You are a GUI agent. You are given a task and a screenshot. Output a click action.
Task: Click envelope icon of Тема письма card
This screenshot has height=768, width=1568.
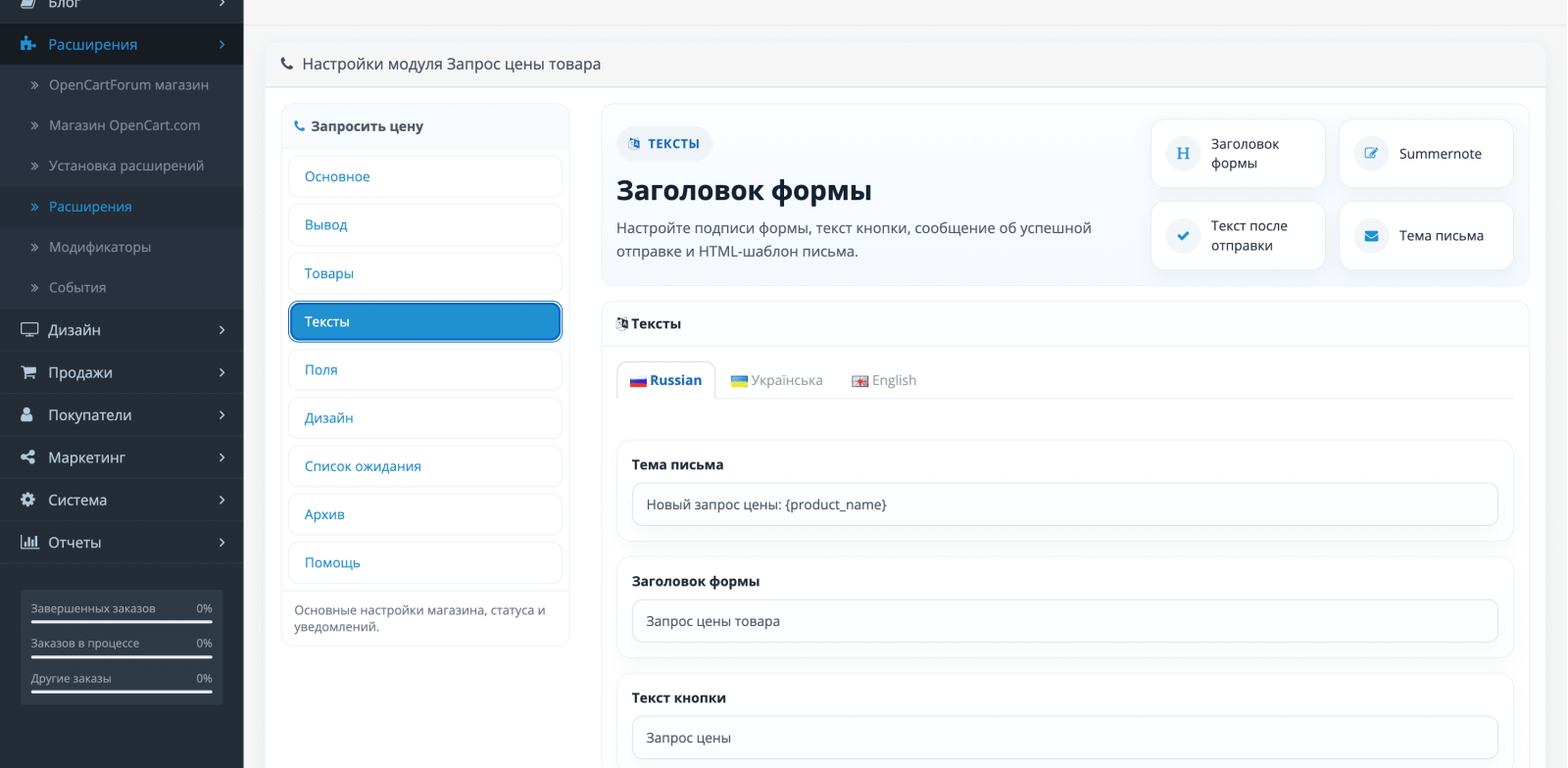(1371, 236)
